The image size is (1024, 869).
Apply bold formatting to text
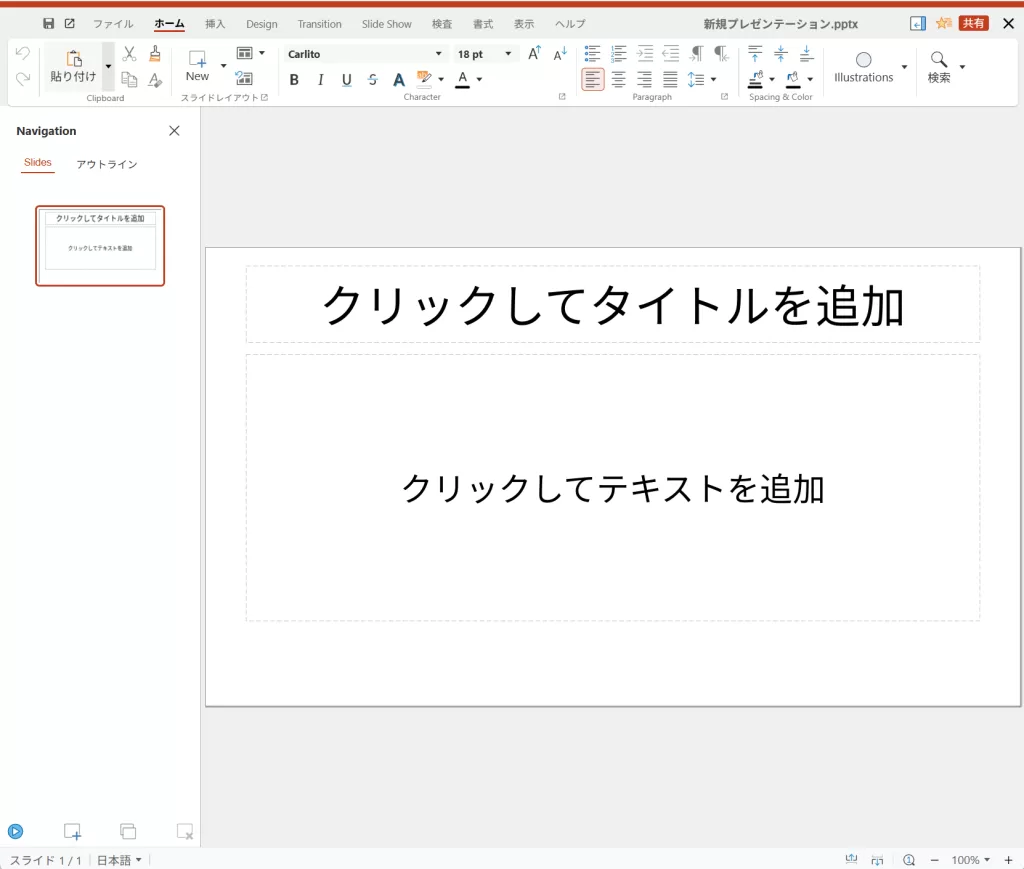coord(294,80)
